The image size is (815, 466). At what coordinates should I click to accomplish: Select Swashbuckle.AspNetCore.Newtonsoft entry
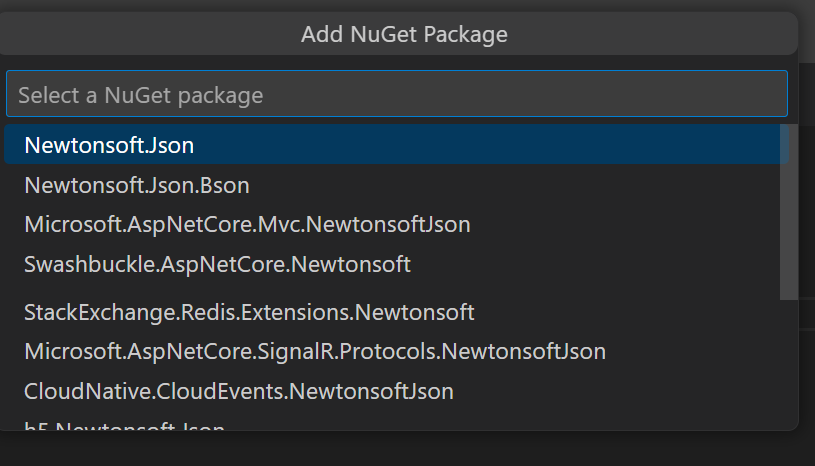[217, 265]
